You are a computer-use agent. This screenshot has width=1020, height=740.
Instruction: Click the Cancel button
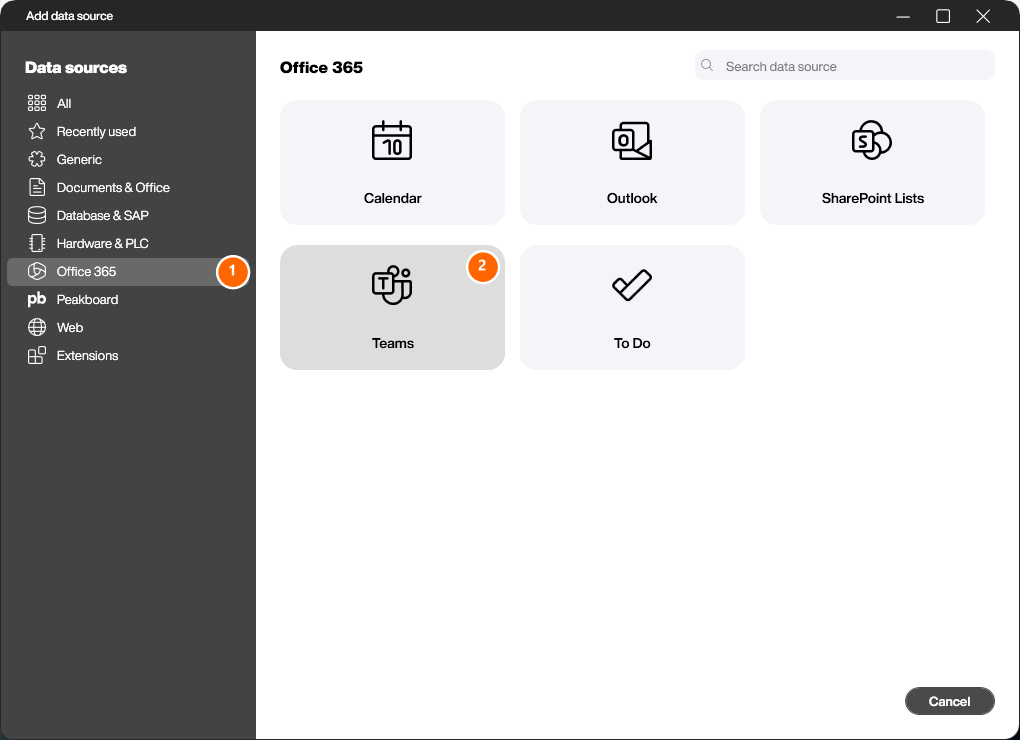pyautogui.click(x=949, y=701)
